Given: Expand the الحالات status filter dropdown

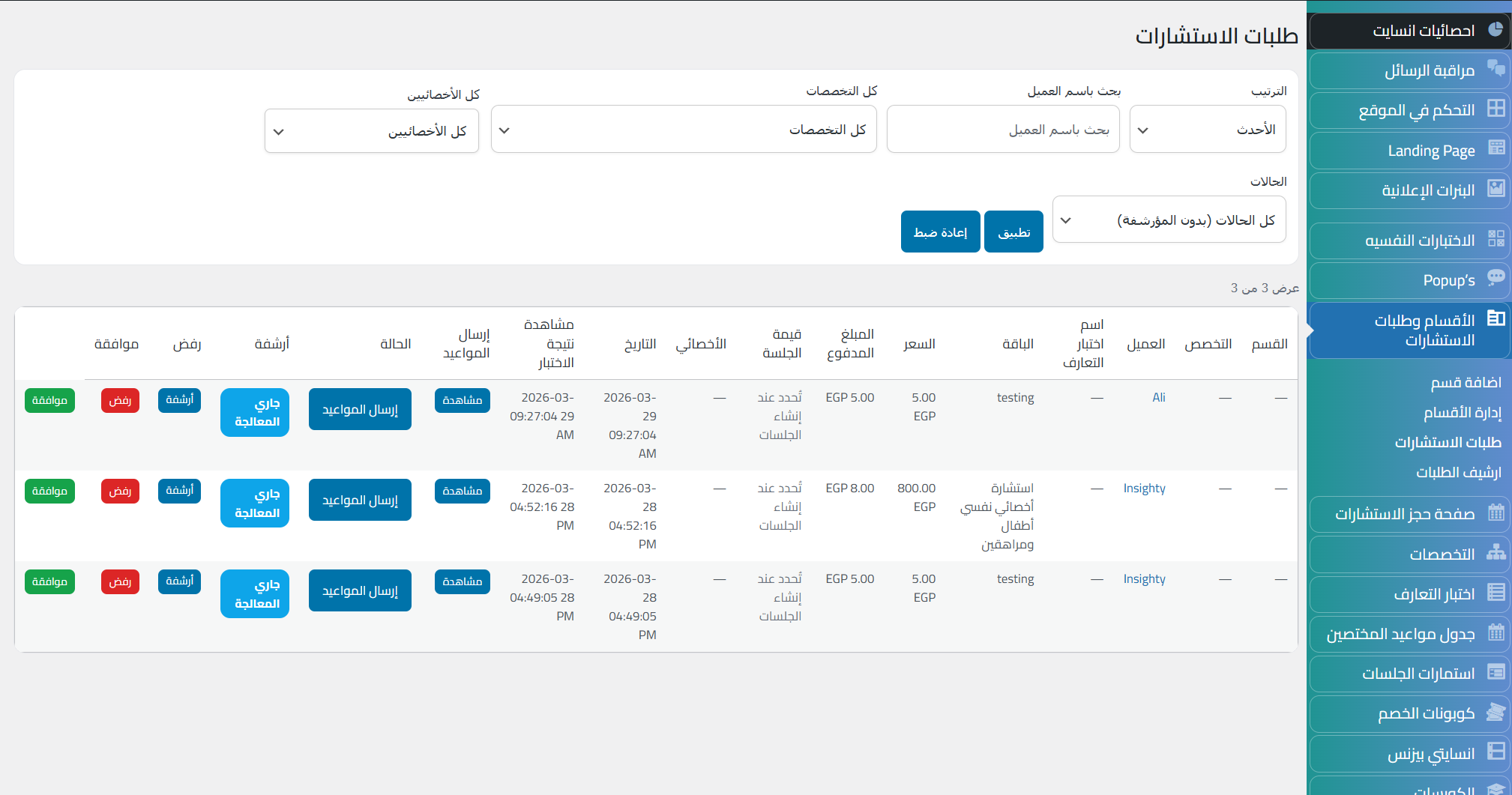Looking at the screenshot, I should click(x=1169, y=220).
